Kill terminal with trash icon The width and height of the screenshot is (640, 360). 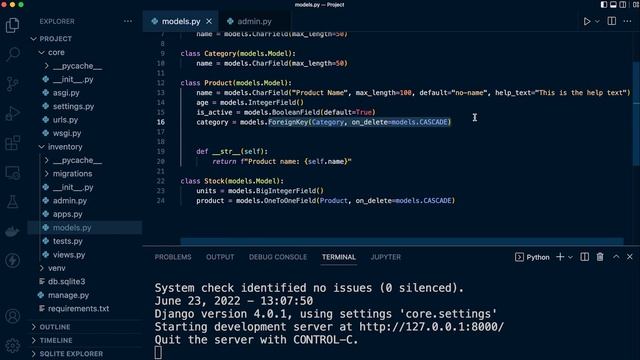[x=600, y=257]
